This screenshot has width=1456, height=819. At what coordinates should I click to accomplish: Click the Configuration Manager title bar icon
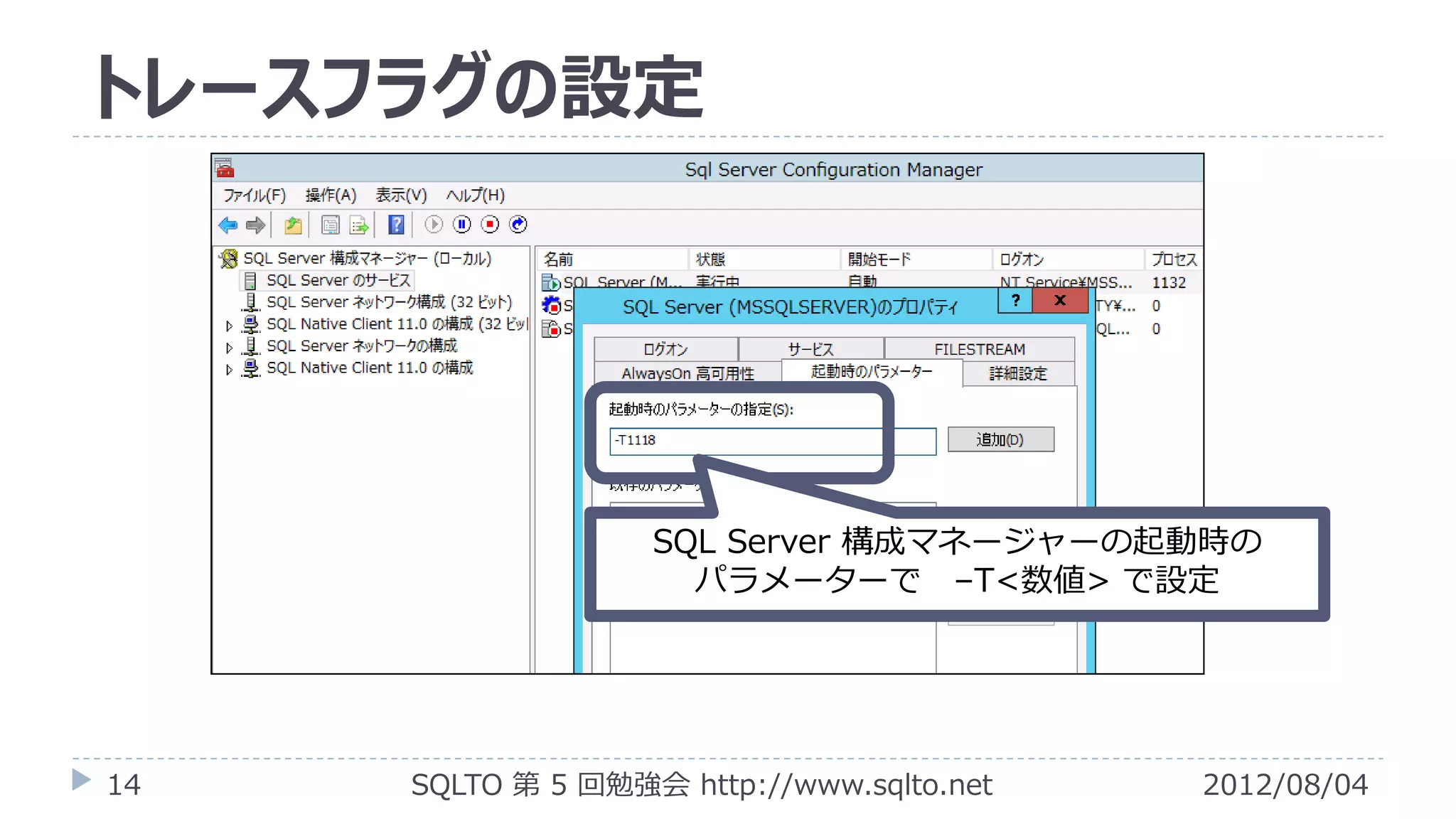[225, 168]
